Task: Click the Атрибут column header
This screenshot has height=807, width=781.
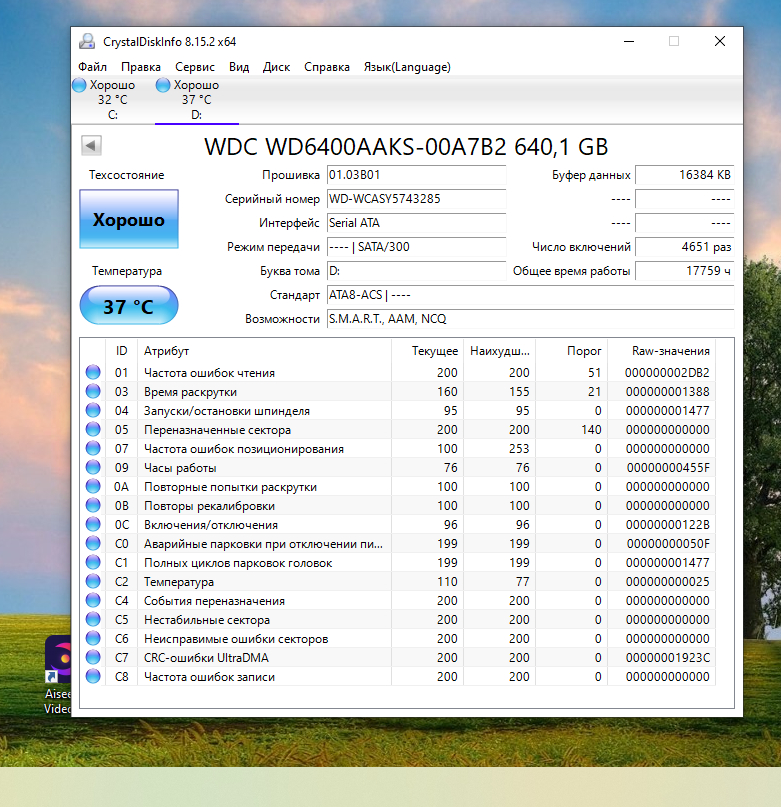Action: pyautogui.click(x=264, y=351)
